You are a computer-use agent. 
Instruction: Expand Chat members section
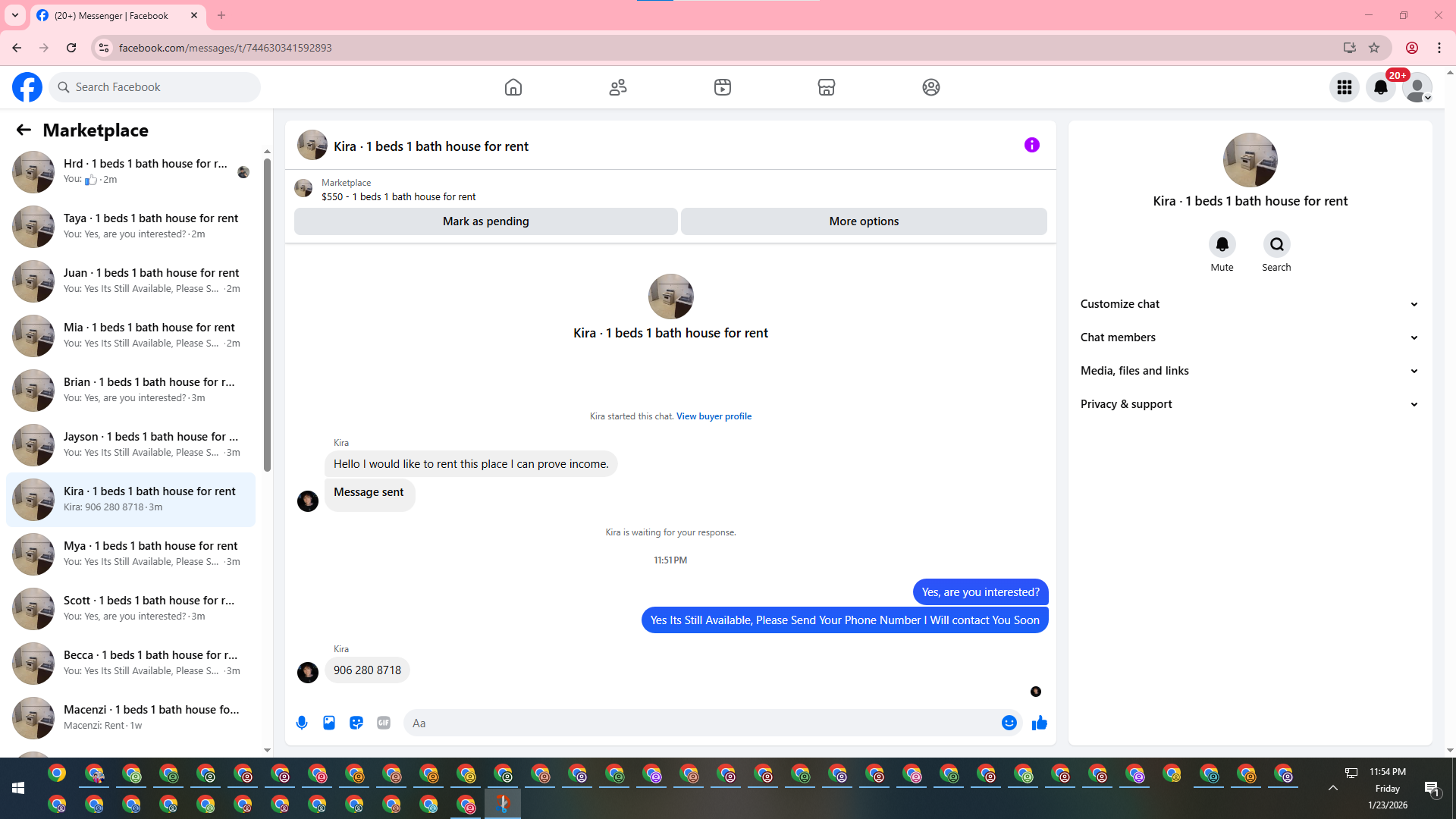(x=1250, y=337)
